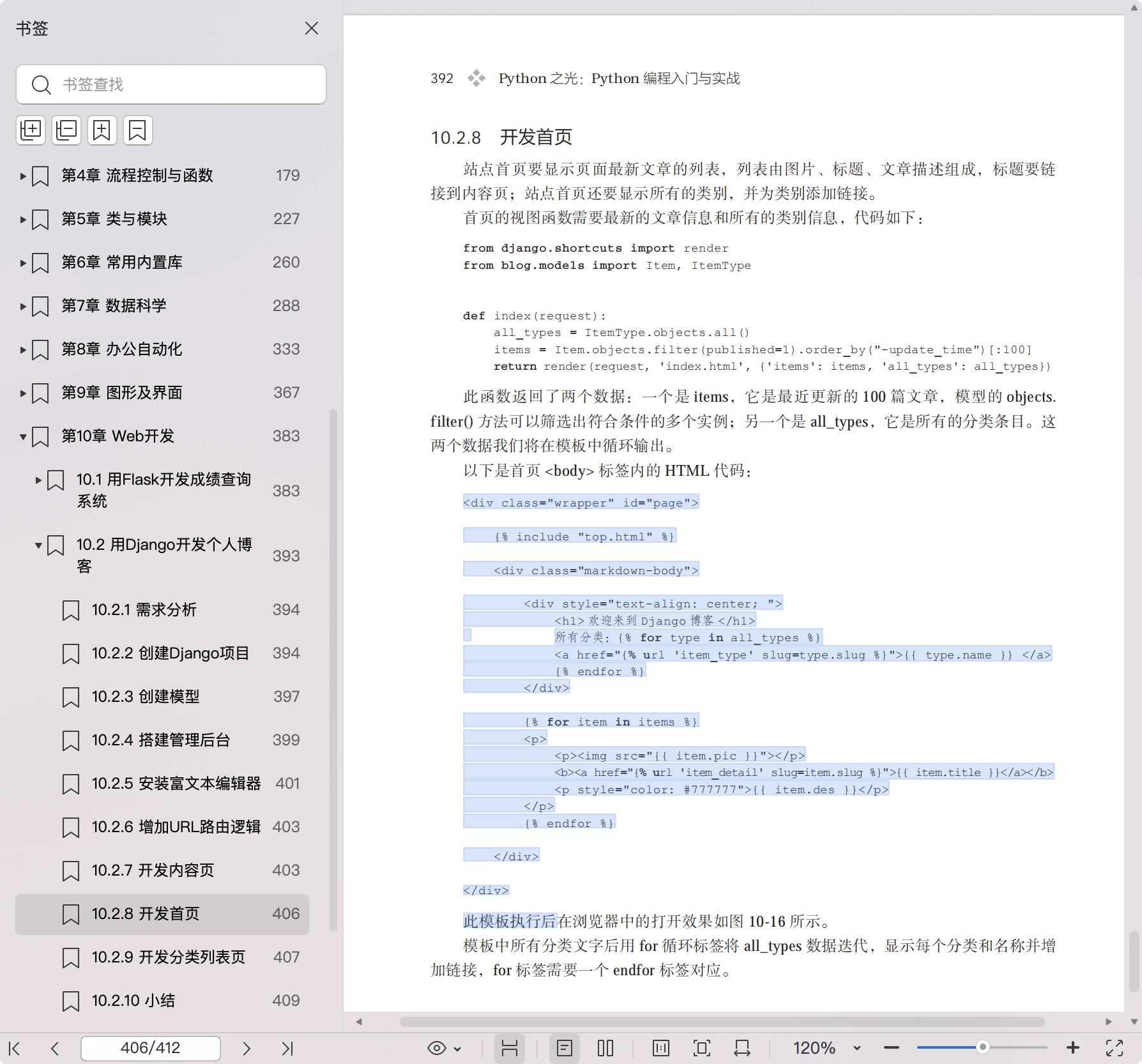Expand 10.1 用Flask开发成绩查询系统 bookmark
The image size is (1142, 1064).
38,480
